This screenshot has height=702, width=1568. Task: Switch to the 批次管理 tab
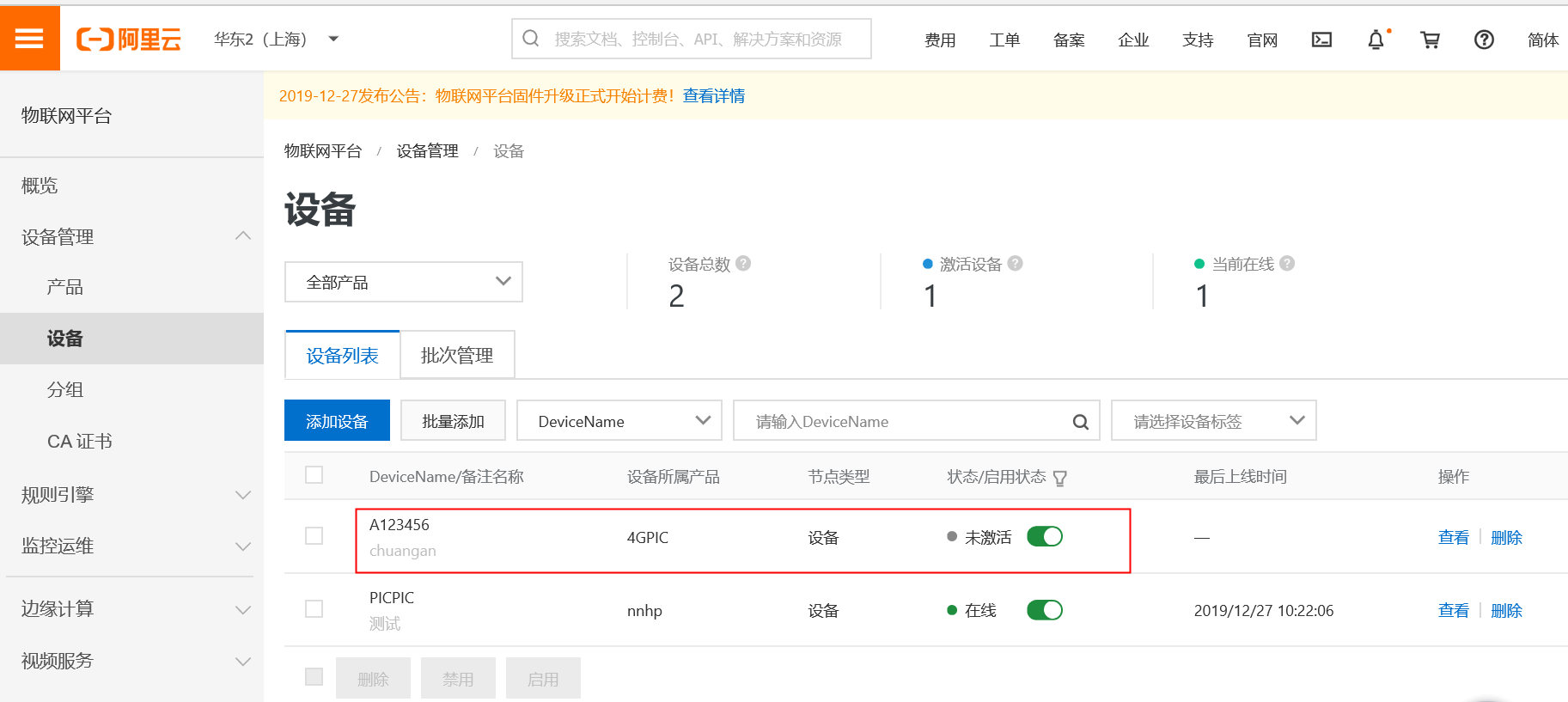pyautogui.click(x=457, y=355)
